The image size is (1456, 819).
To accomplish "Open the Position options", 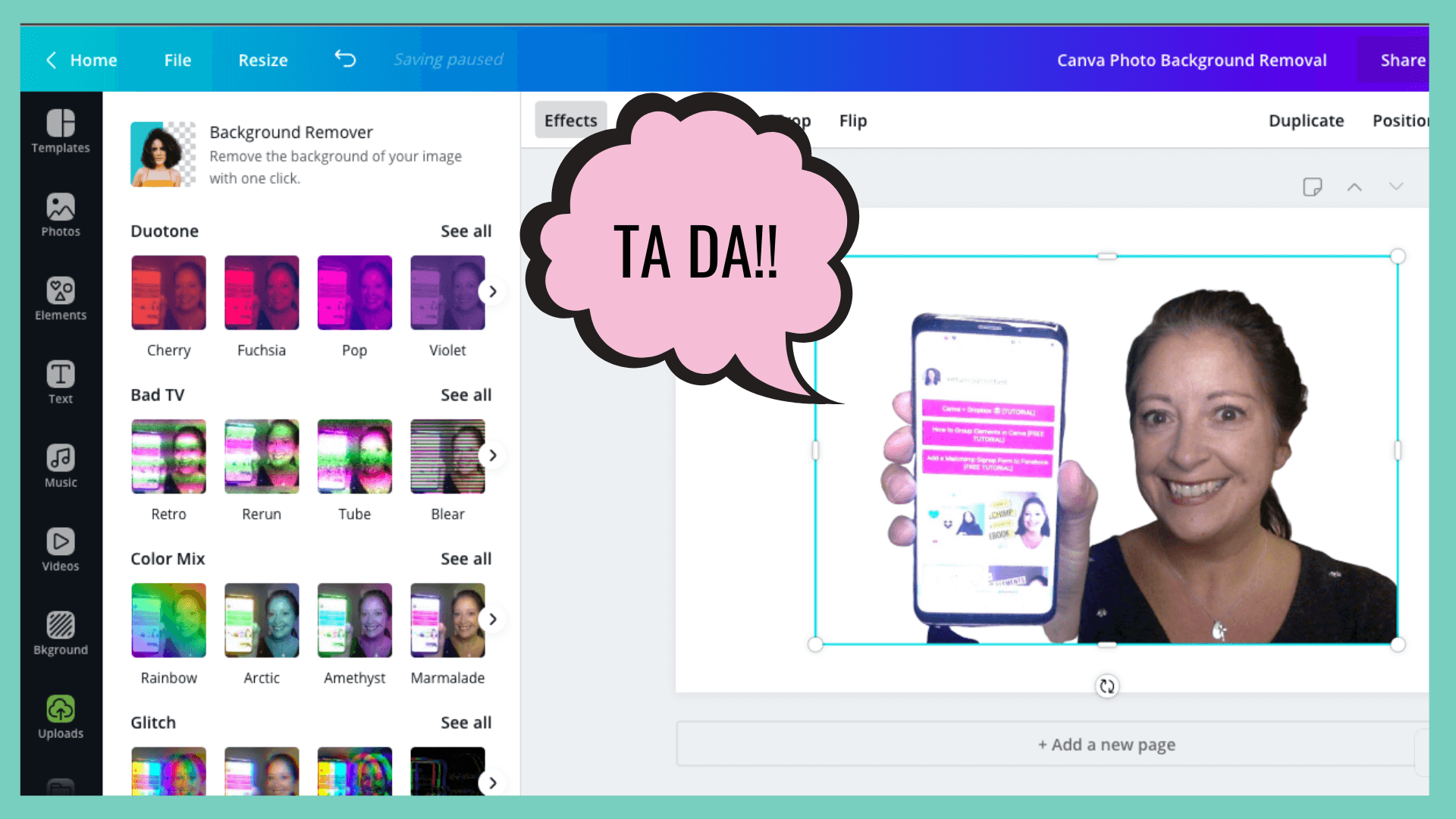I will pyautogui.click(x=1400, y=121).
